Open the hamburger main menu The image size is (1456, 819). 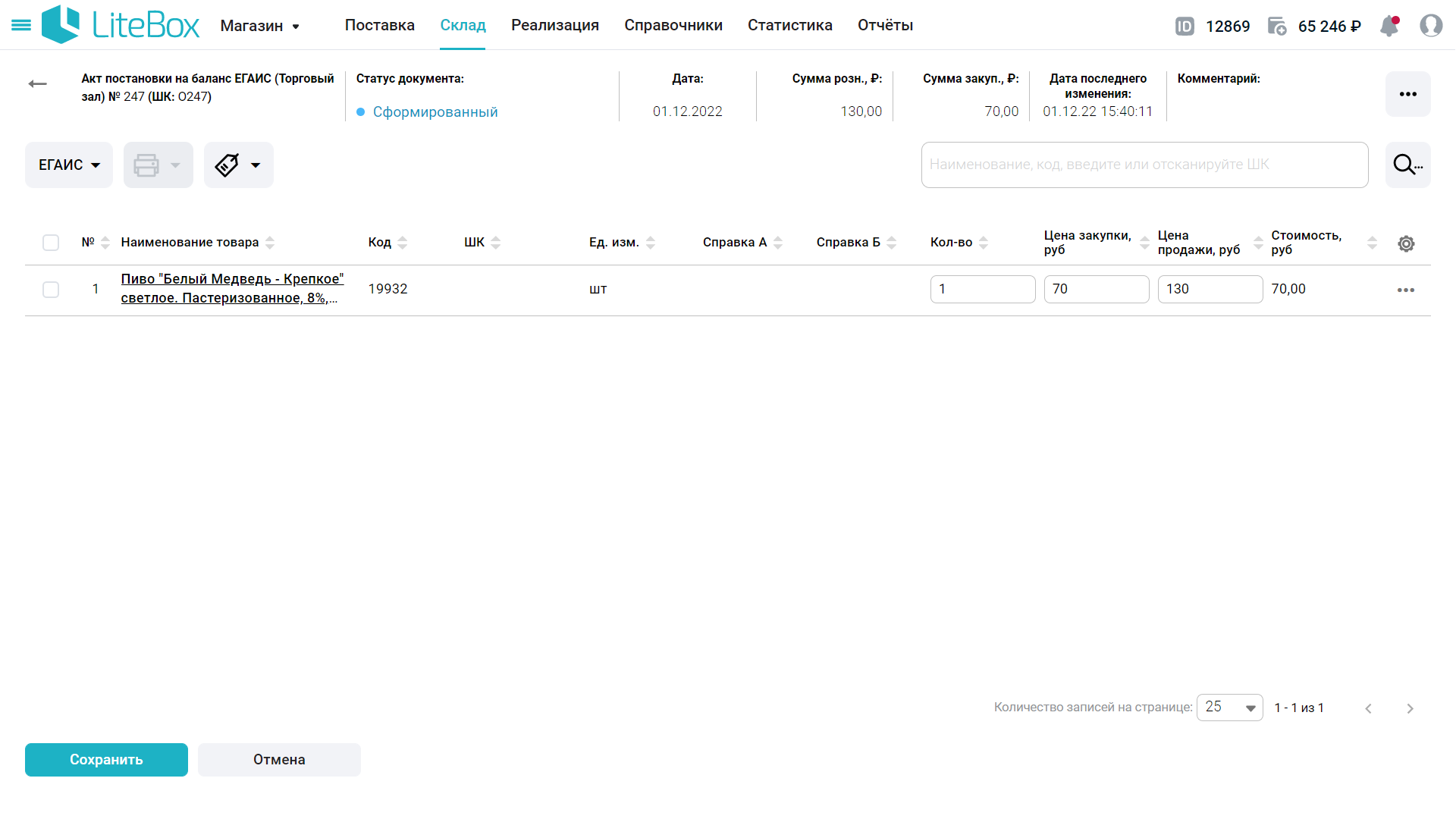tap(21, 26)
